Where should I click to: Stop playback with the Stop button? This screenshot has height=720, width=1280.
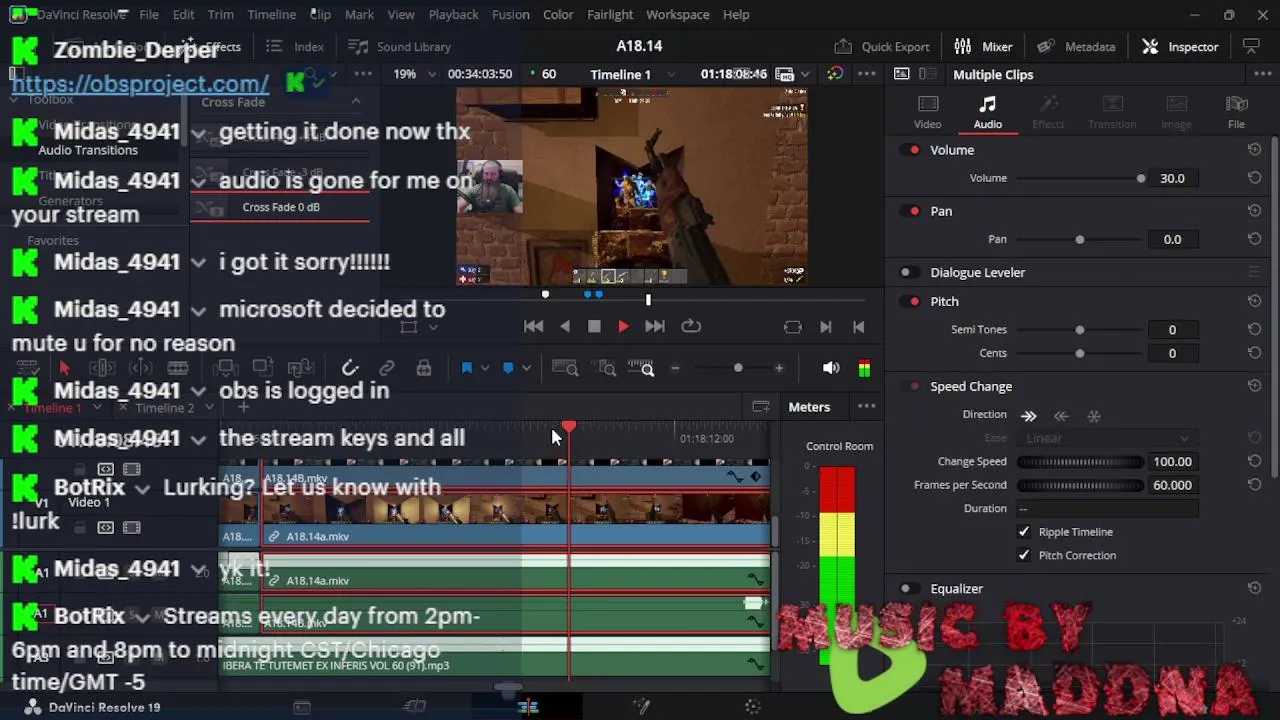click(x=594, y=326)
